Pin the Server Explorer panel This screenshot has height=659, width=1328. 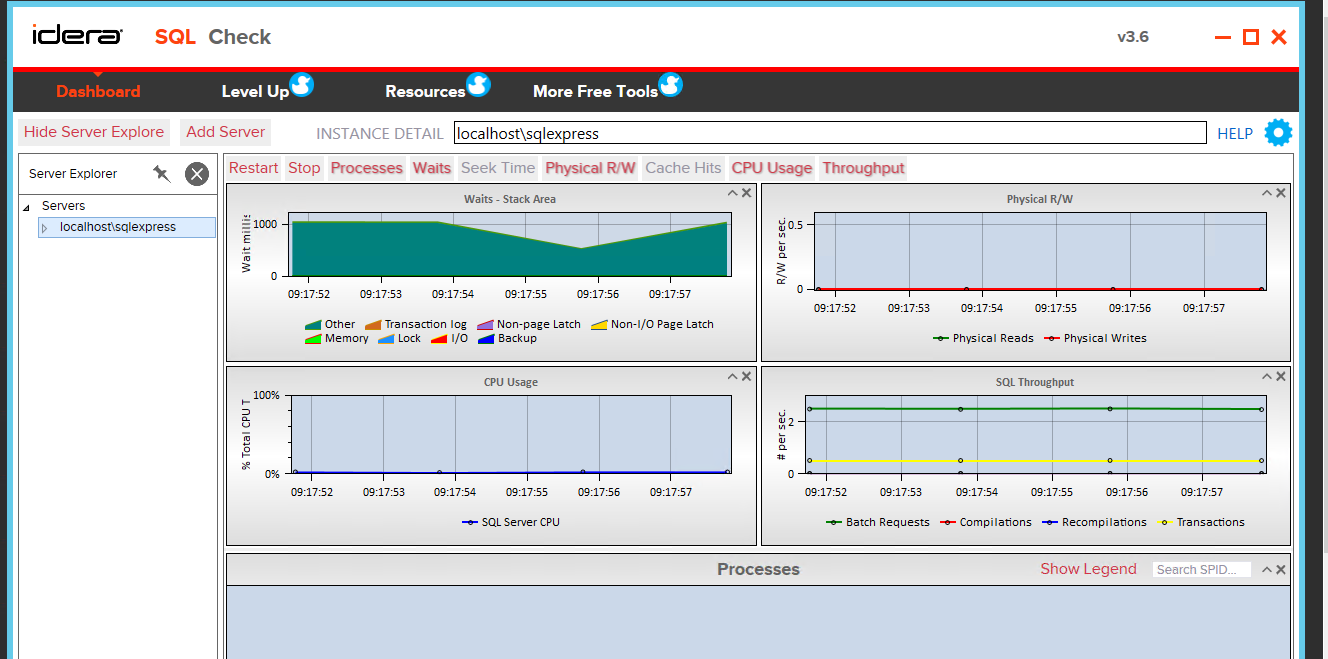(161, 173)
